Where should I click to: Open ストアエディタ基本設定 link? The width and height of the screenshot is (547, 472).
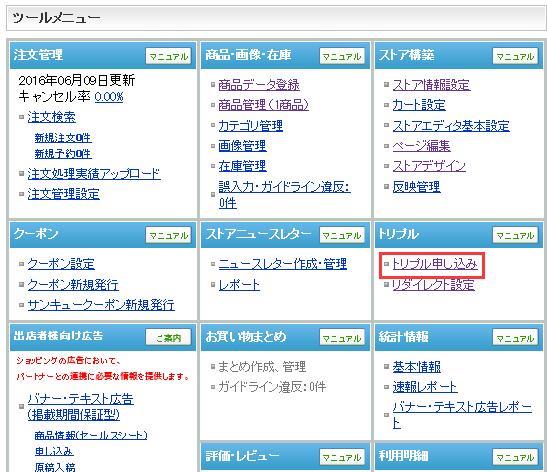451,126
